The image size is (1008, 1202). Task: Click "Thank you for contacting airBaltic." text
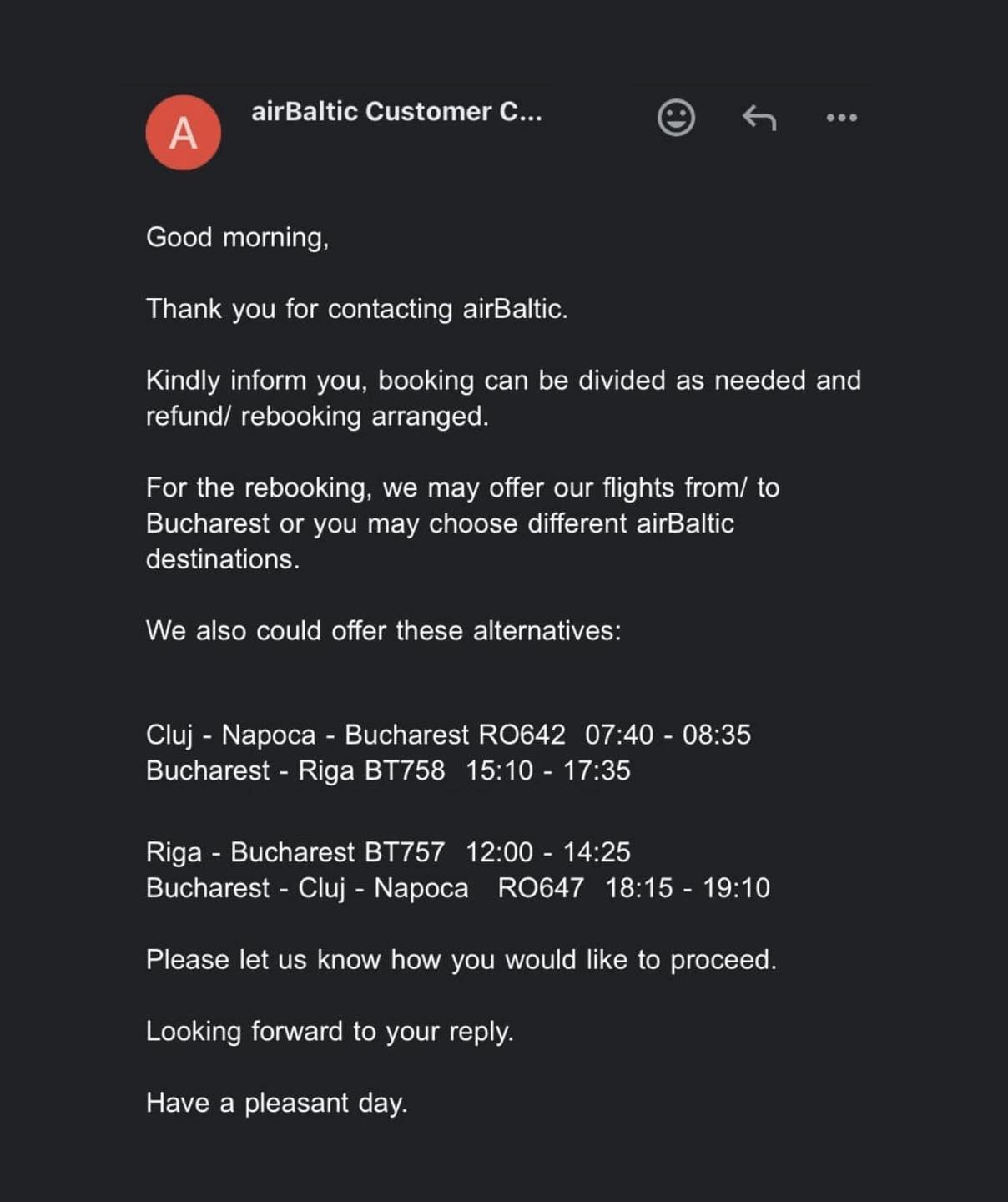coord(356,309)
